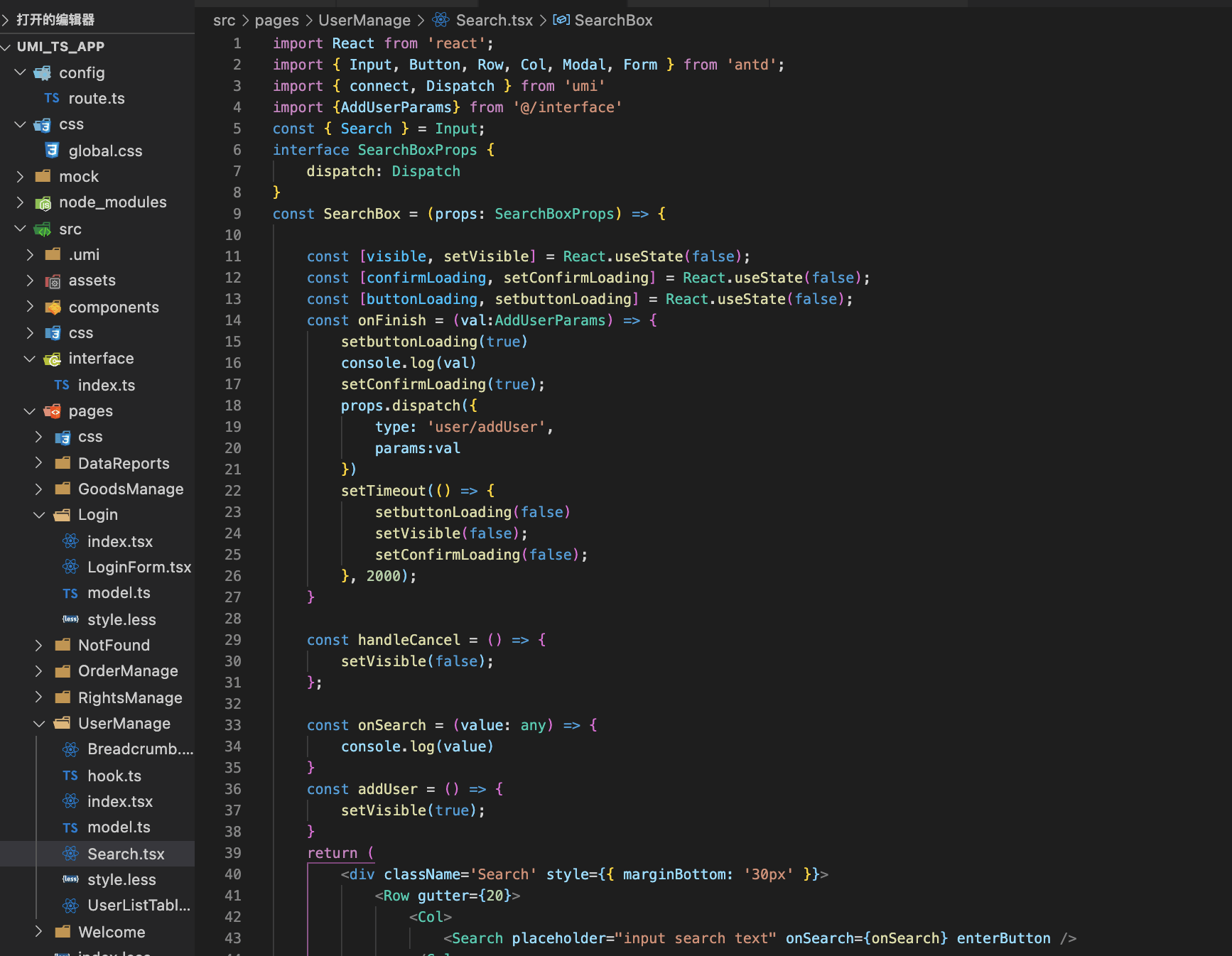Select Search.tsx in the file tree
This screenshot has height=956, width=1232.
97,854
